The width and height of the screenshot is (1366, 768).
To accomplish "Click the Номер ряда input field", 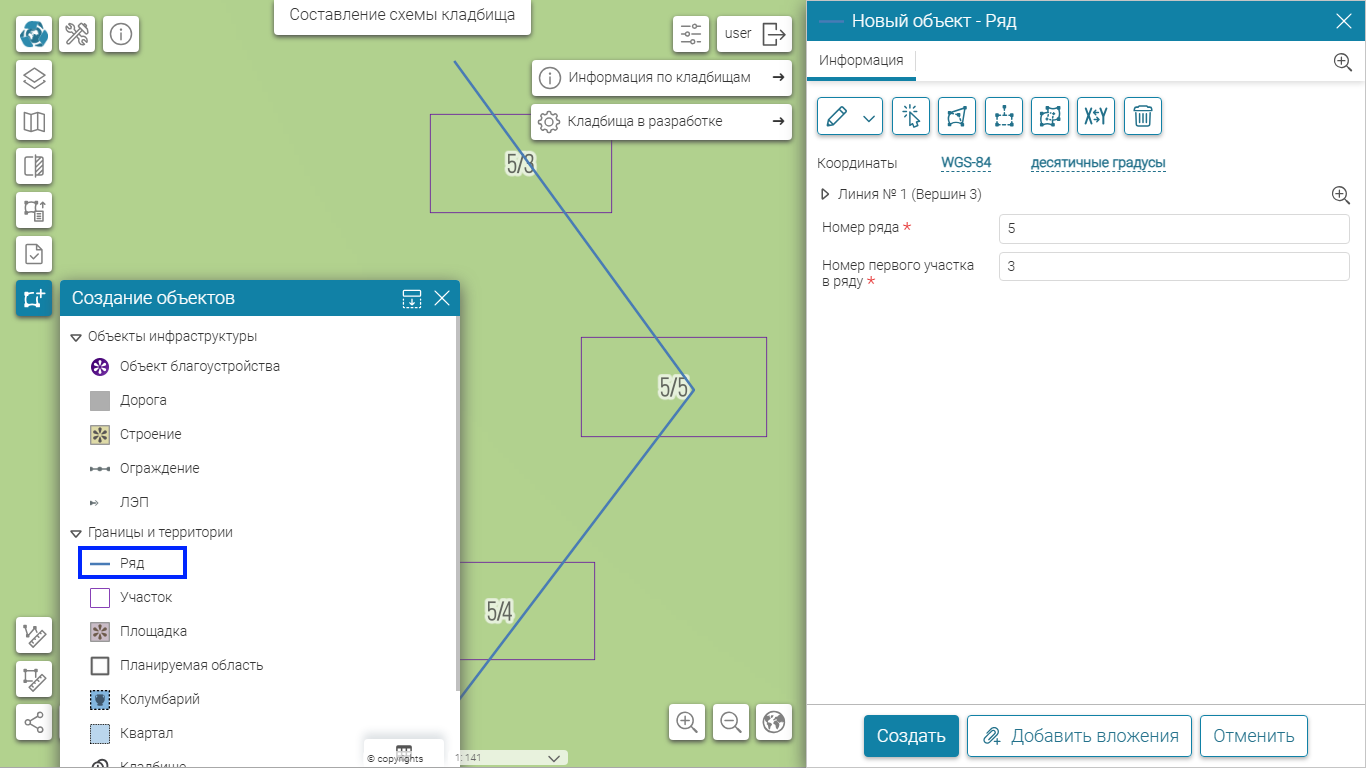I will [1173, 229].
